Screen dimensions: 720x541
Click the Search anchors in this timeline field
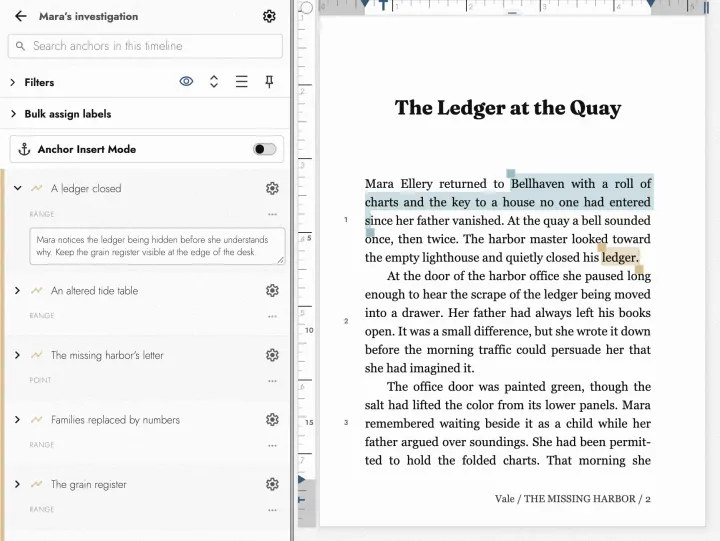145,46
